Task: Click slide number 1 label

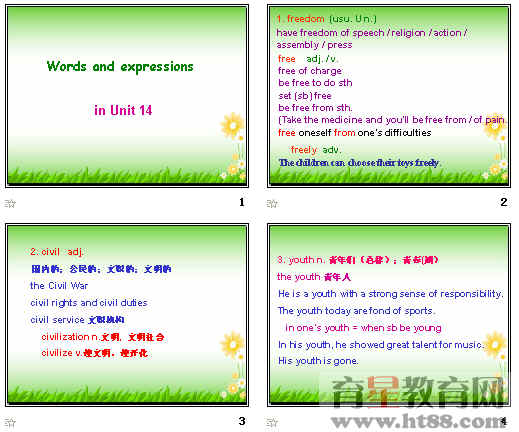Action: pyautogui.click(x=242, y=202)
